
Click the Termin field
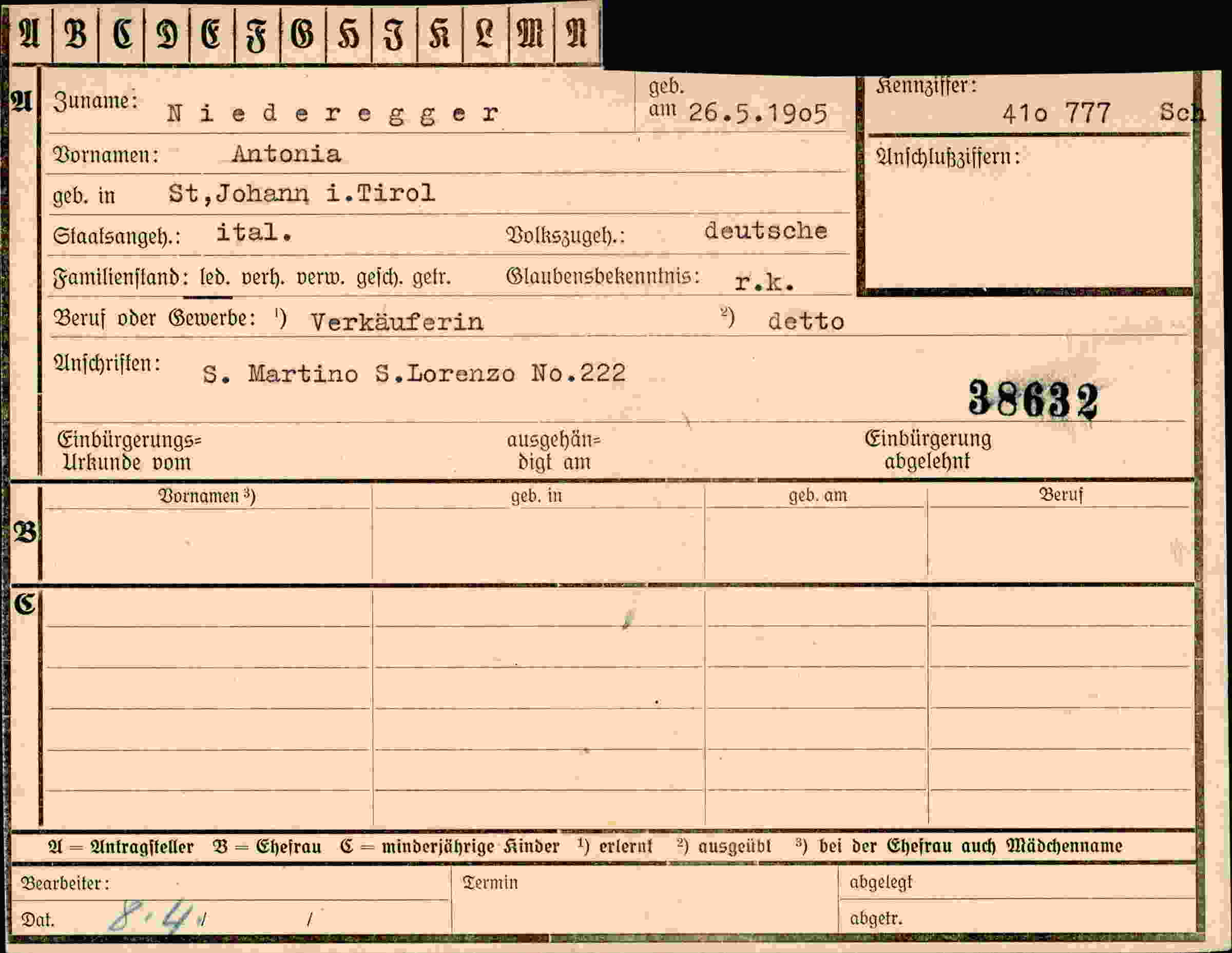pyautogui.click(x=645, y=899)
